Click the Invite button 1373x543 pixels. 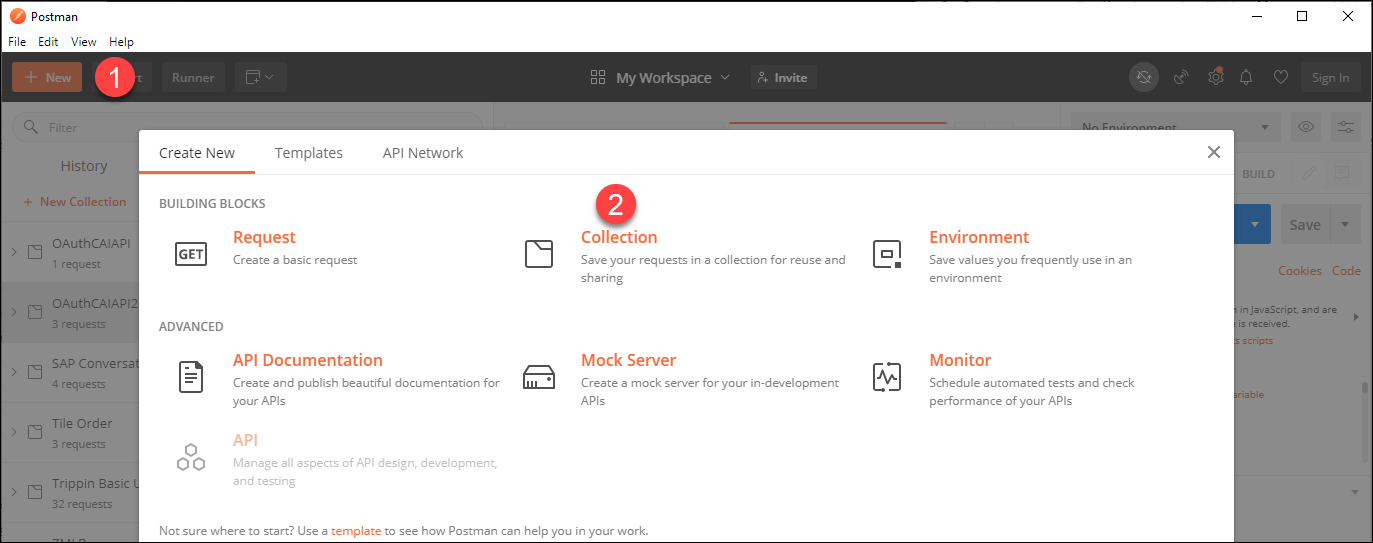pos(783,77)
